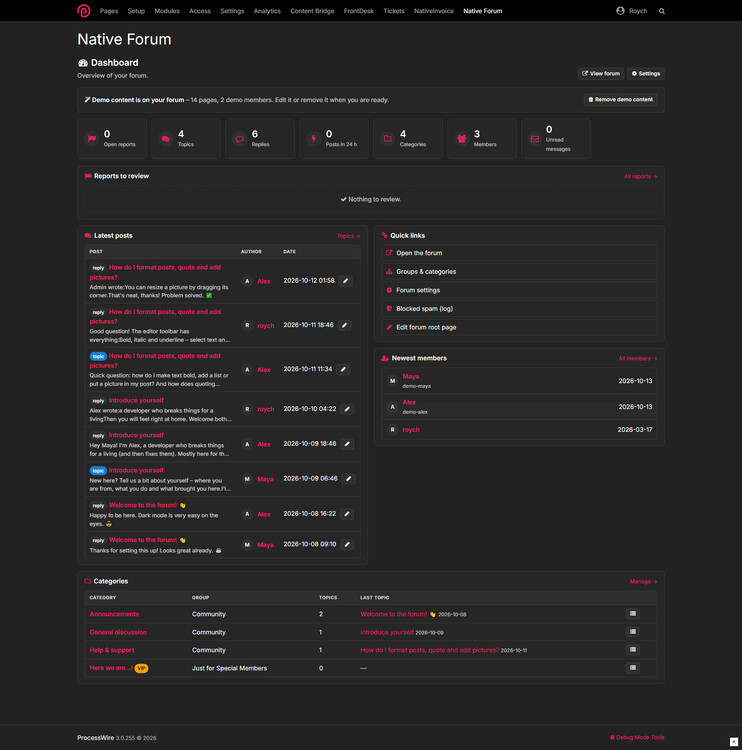Open the General discussion category link
This screenshot has width=742, height=750.
pos(118,632)
